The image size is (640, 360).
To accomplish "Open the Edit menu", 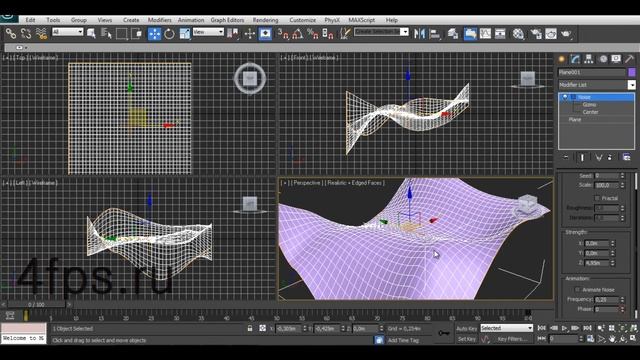I will pyautogui.click(x=30, y=20).
